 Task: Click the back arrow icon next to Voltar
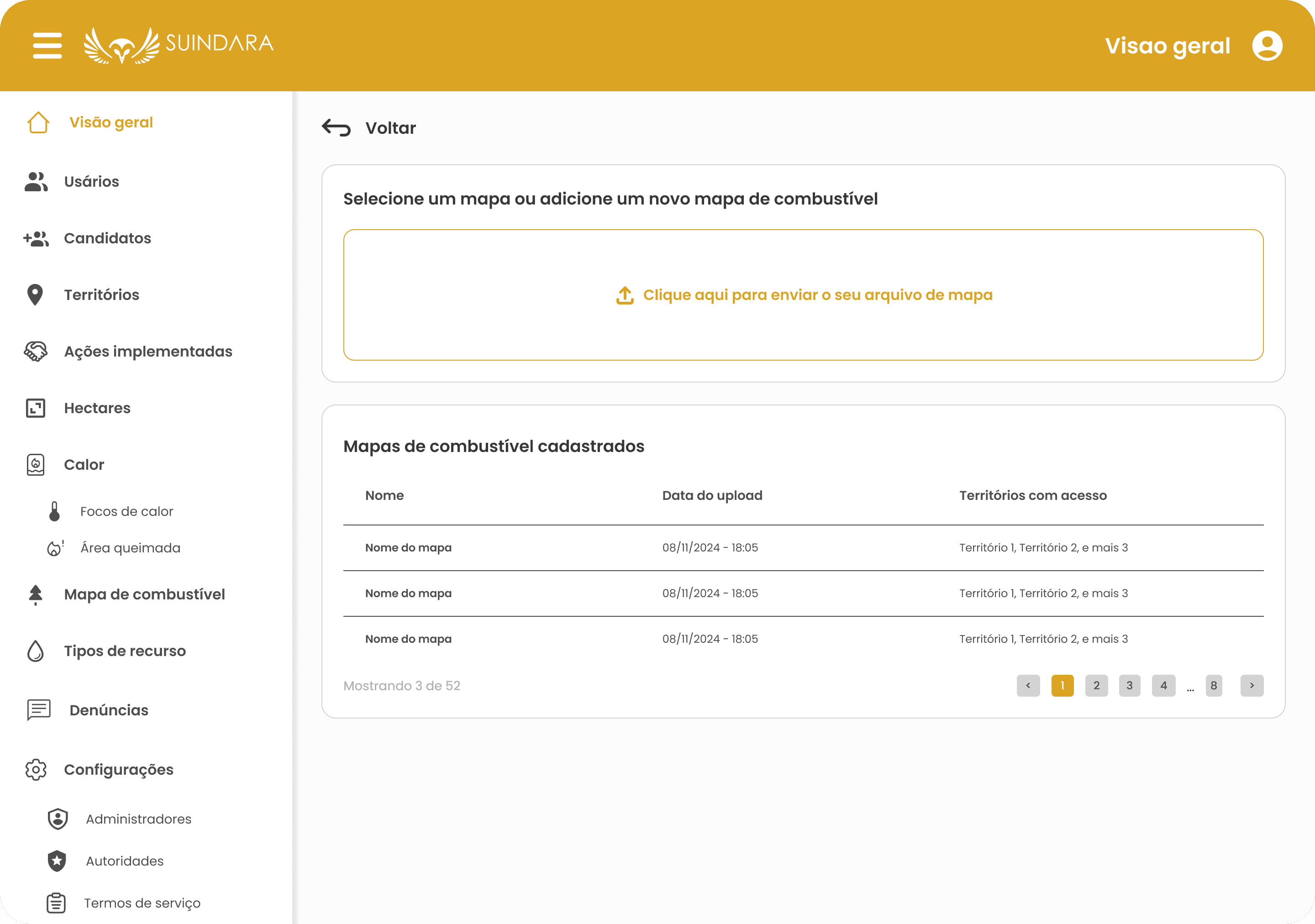[336, 128]
